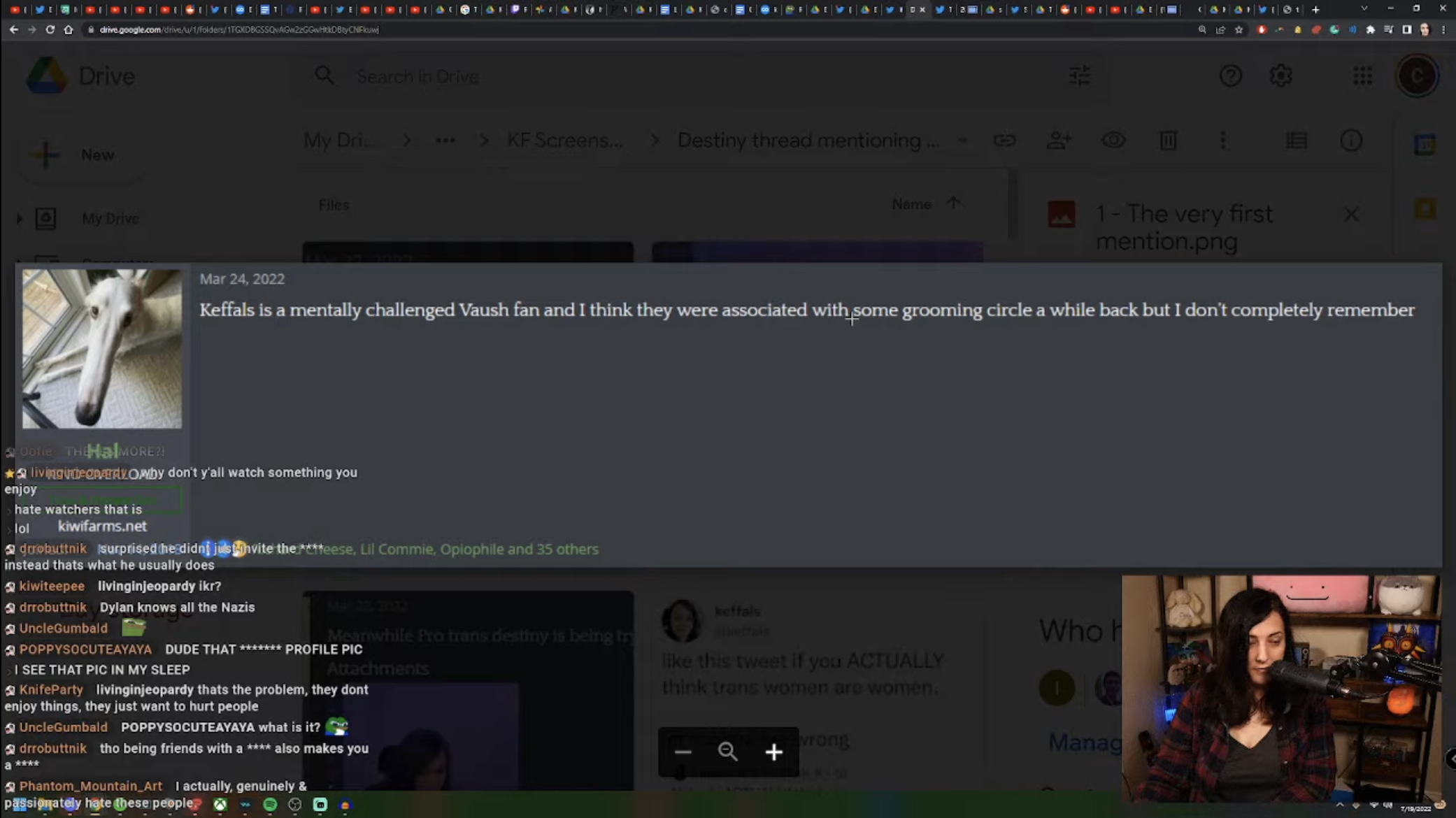Open the Name sort field dropdown
Image resolution: width=1456 pixels, height=818 pixels.
pos(911,204)
